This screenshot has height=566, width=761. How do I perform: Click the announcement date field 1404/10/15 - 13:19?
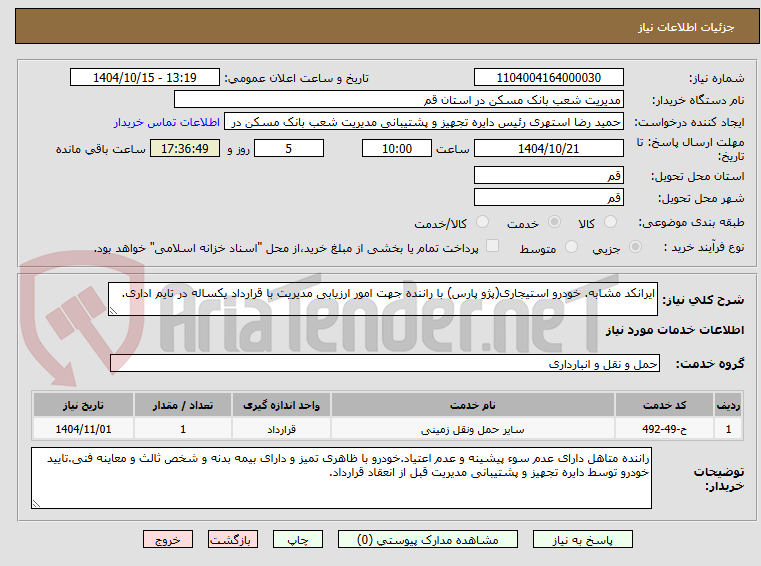145,78
